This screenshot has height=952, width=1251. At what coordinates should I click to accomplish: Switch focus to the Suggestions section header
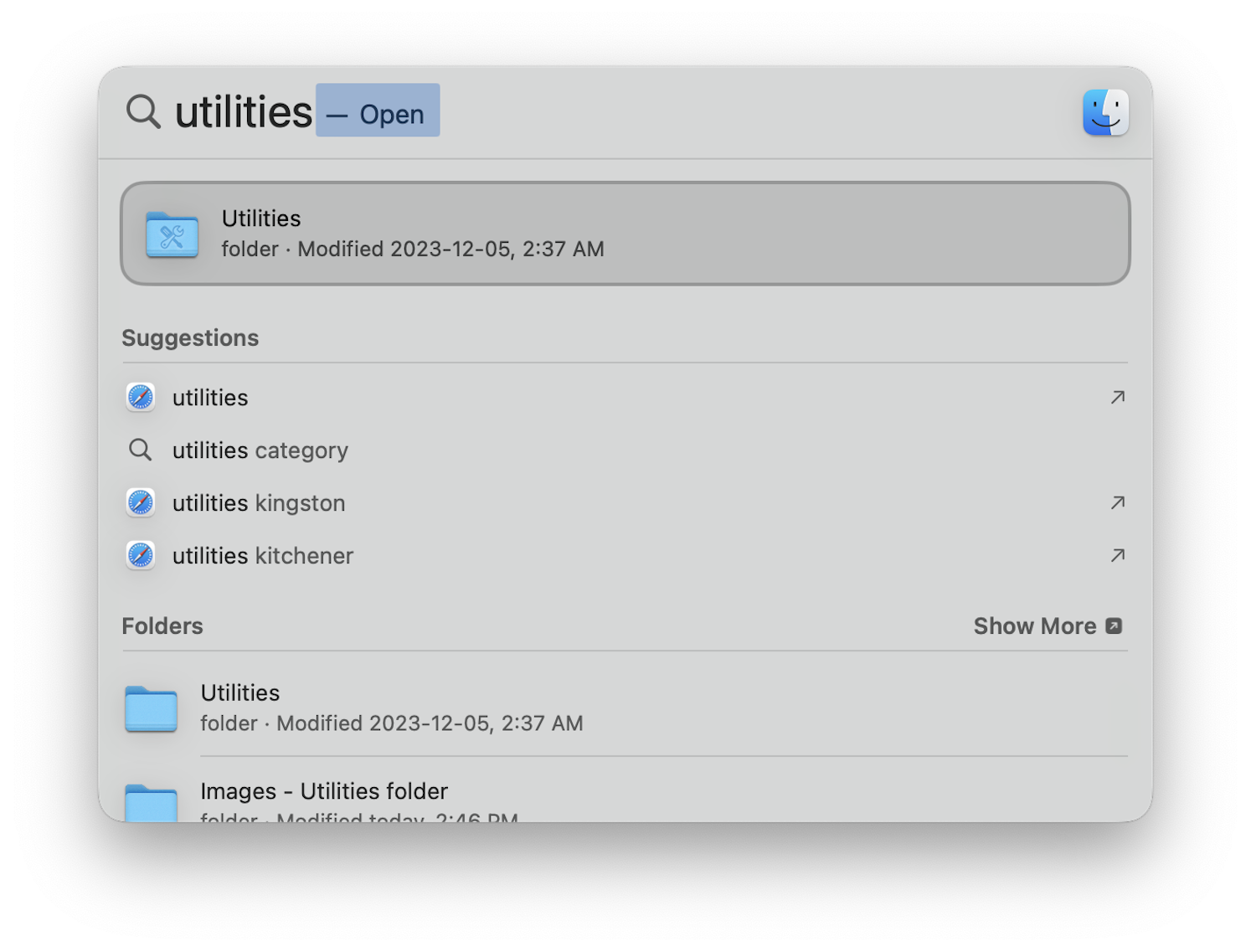(x=190, y=337)
